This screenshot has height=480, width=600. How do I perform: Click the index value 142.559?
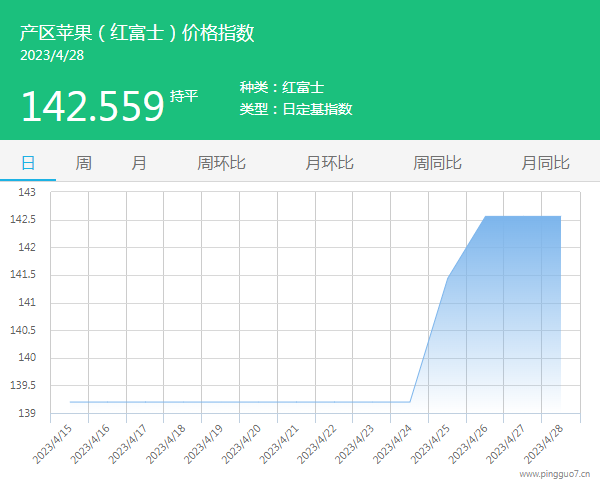click(x=93, y=106)
